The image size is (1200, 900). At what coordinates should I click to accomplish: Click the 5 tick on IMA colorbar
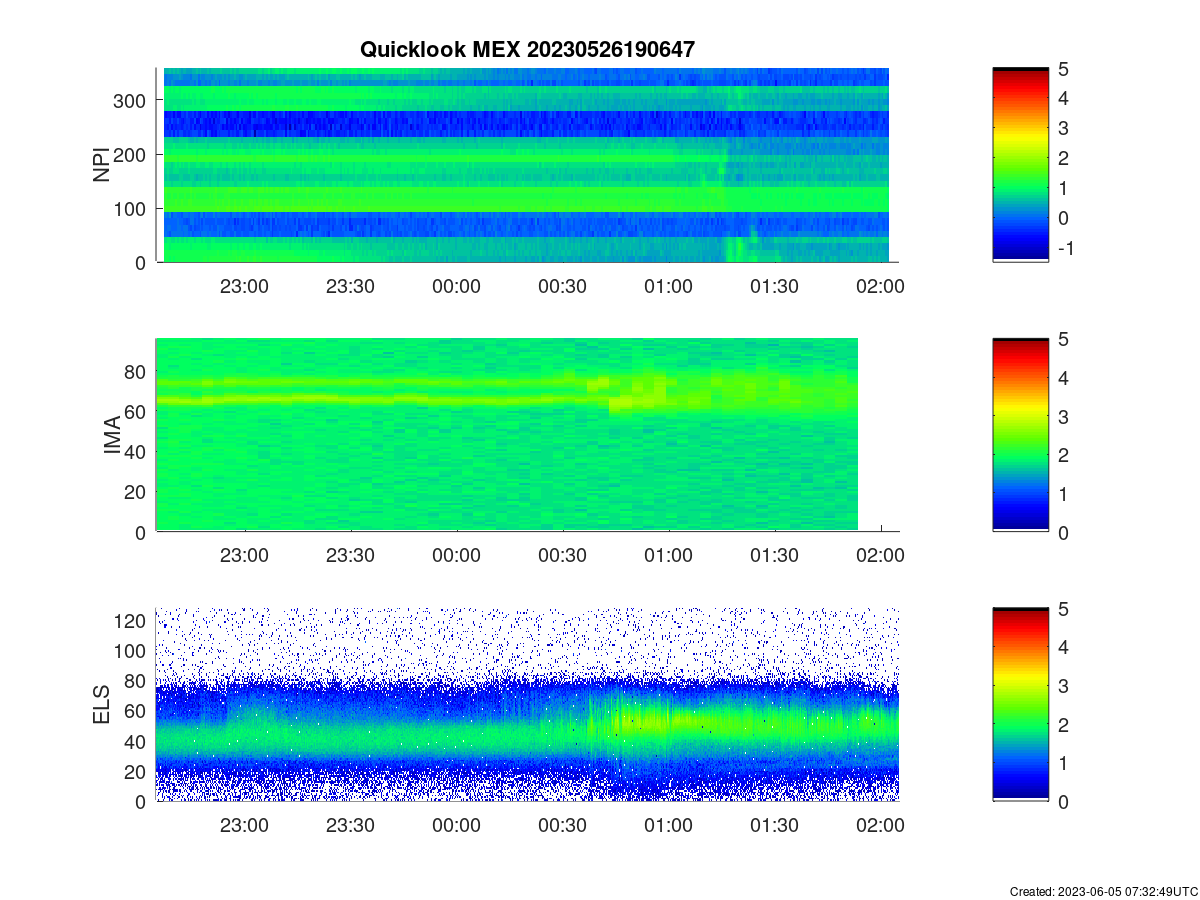tap(1064, 339)
